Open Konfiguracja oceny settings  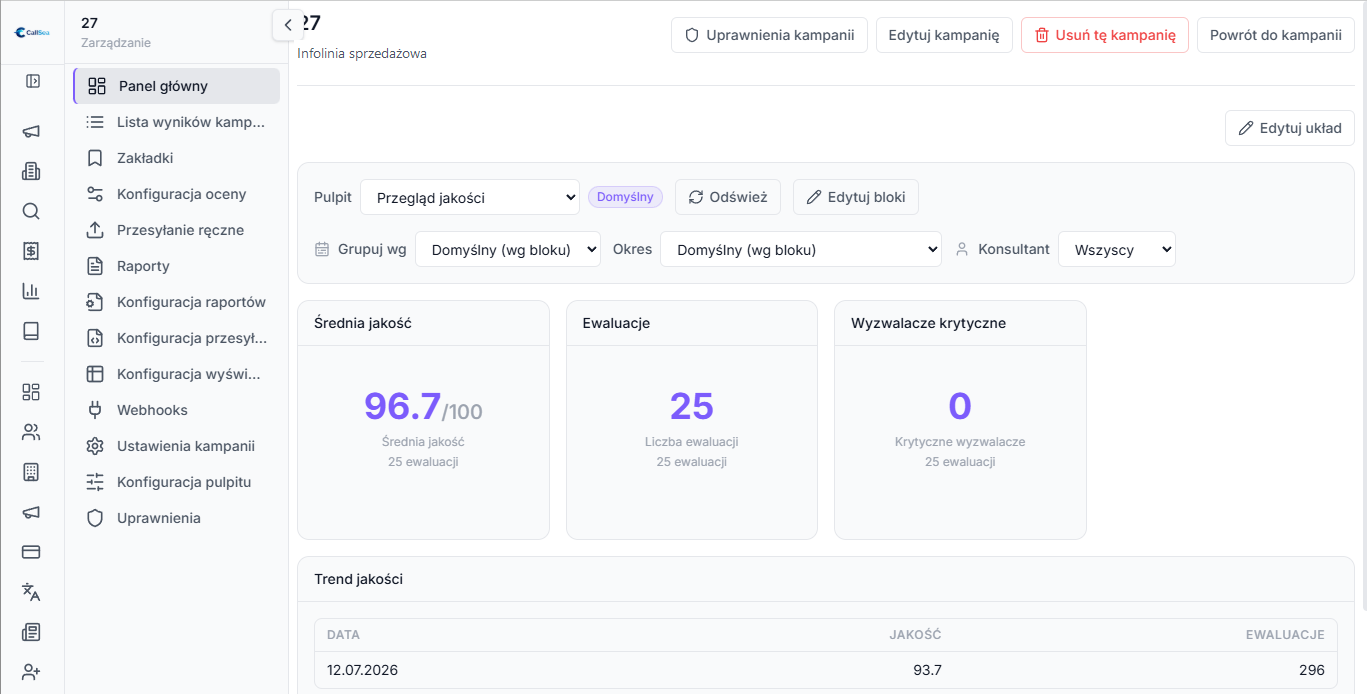(177, 194)
